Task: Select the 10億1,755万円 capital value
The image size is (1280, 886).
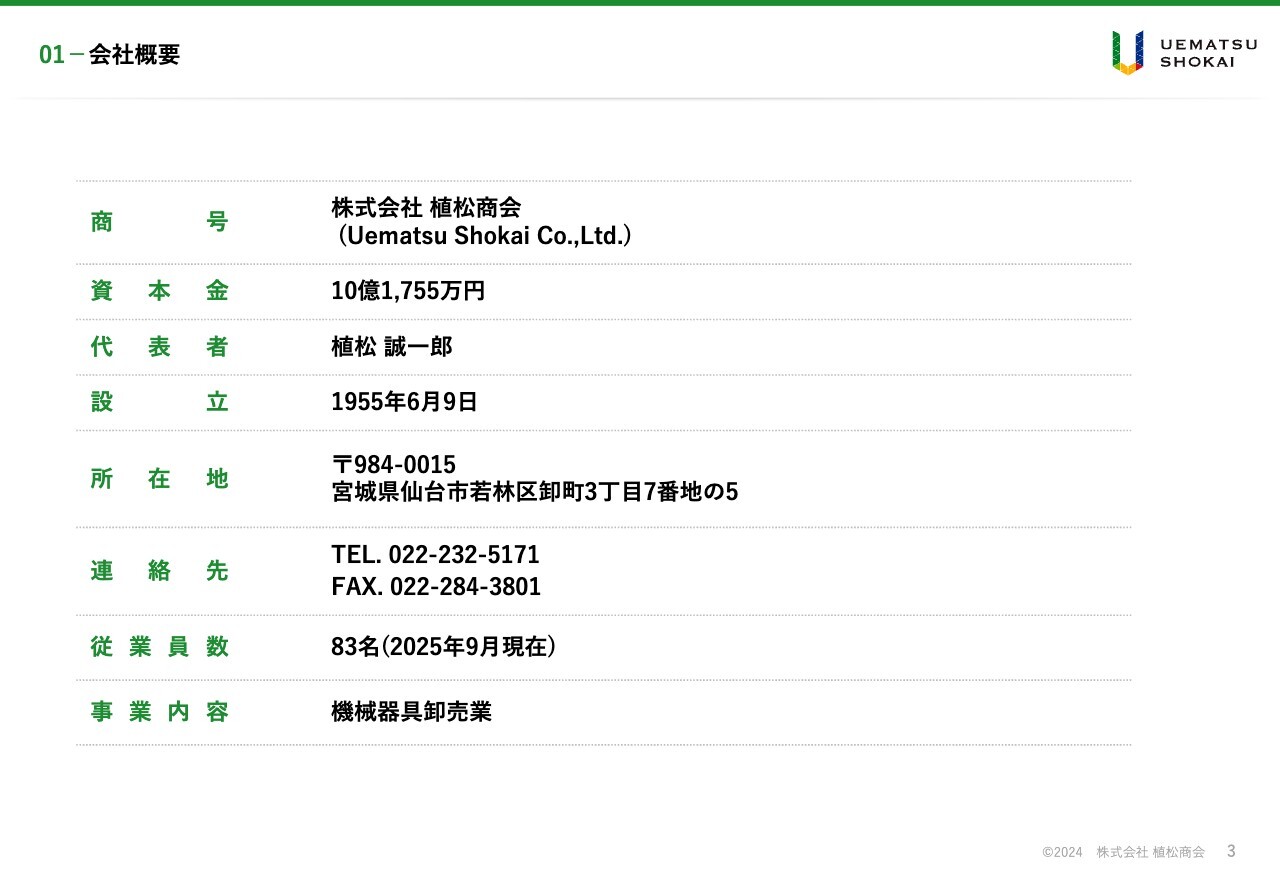Action: [x=408, y=291]
